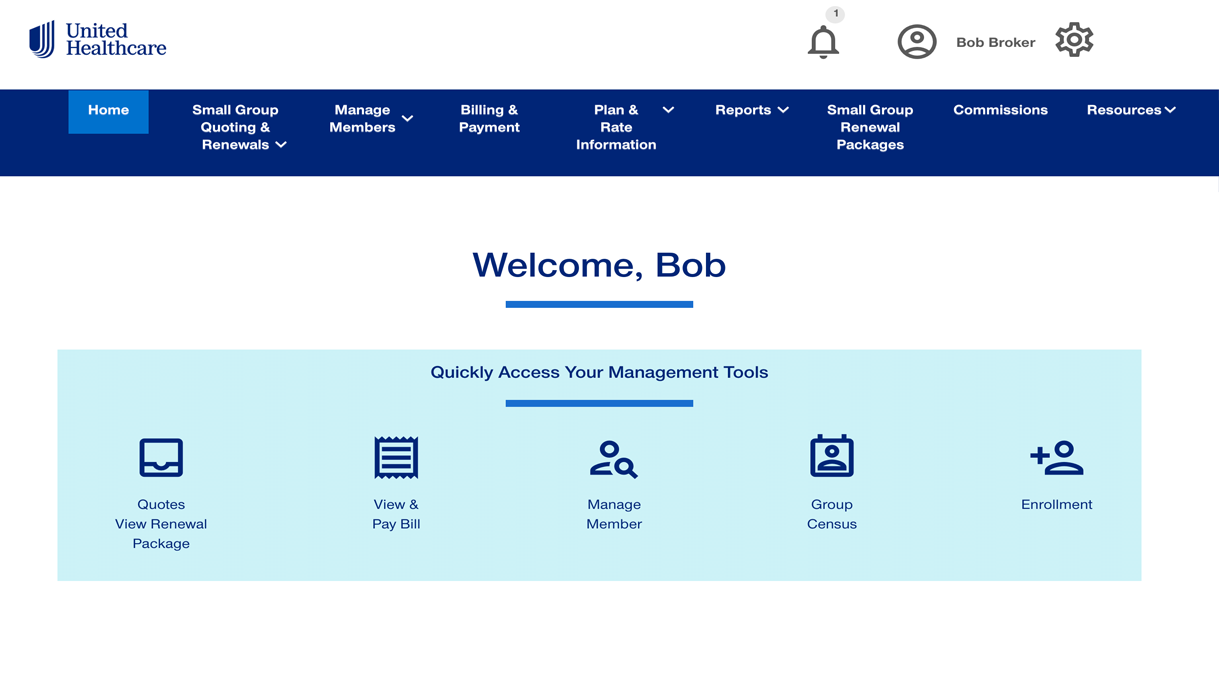Click the View & Pay Bill link text
The width and height of the screenshot is (1219, 682).
point(396,514)
